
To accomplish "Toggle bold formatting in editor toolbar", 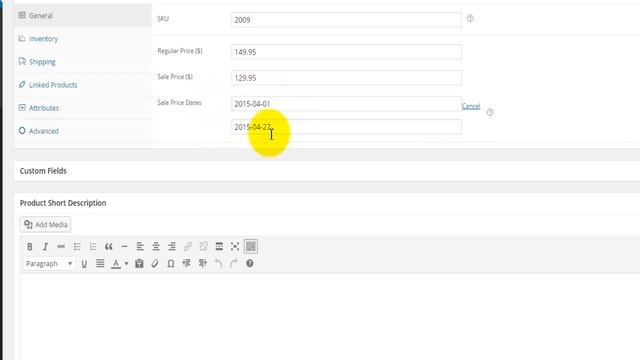I will click(30, 247).
